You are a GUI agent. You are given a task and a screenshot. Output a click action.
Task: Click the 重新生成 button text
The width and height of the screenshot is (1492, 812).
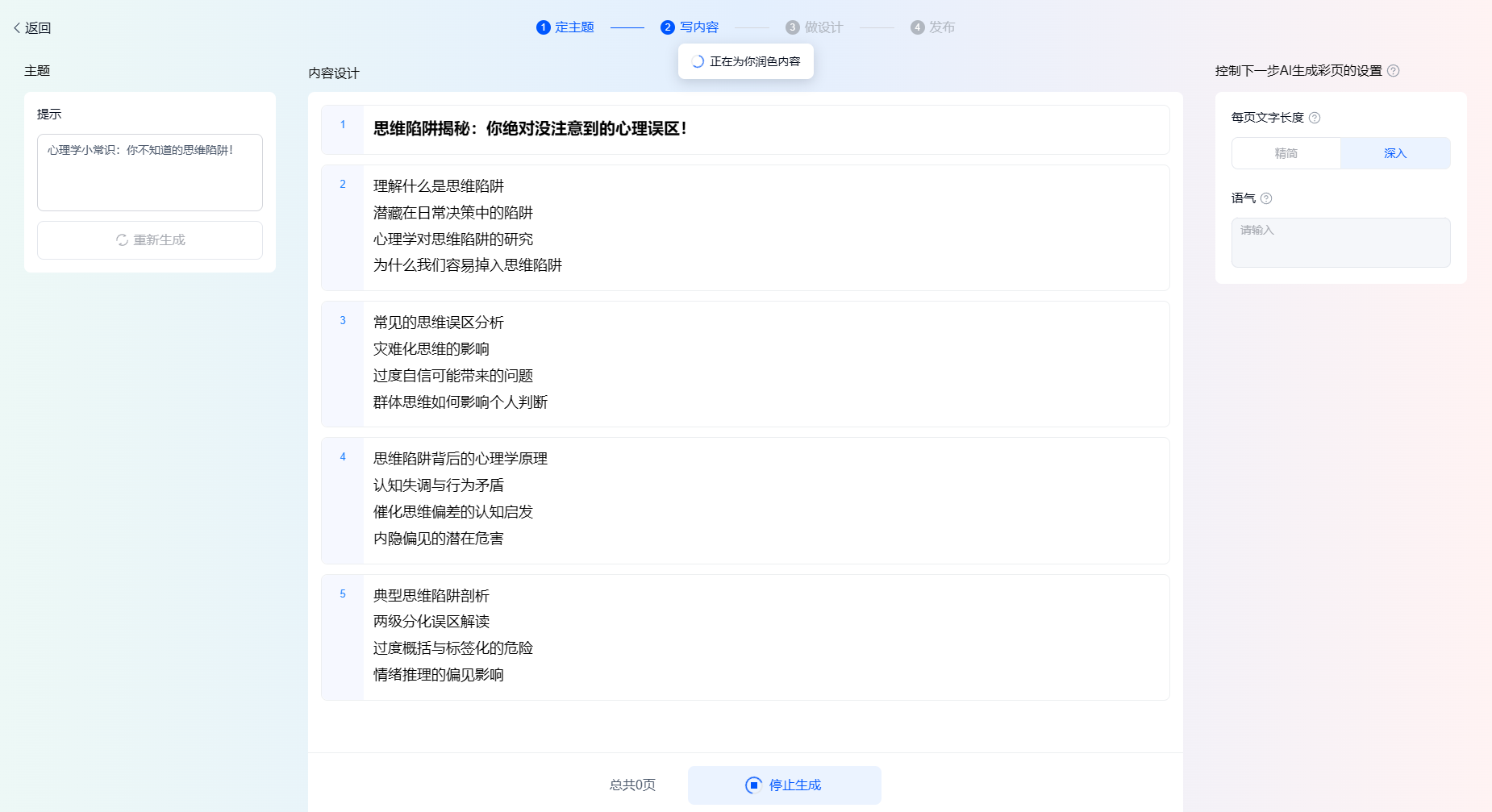coord(160,240)
